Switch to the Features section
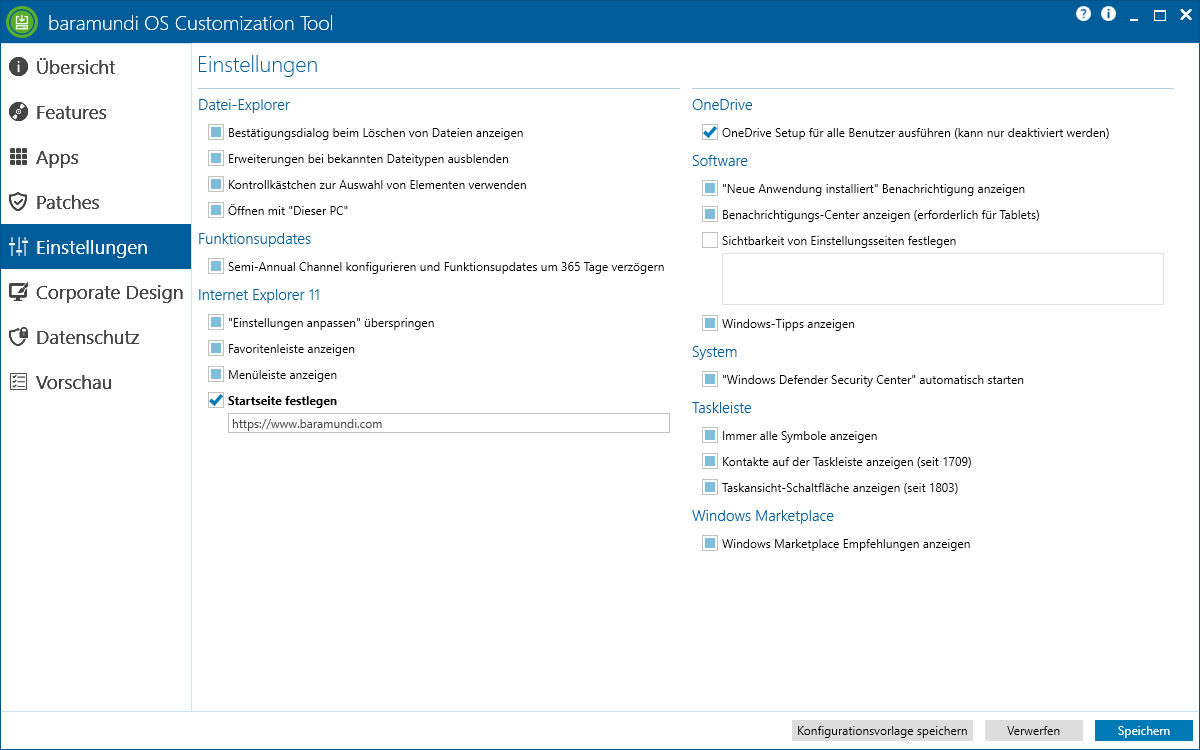The image size is (1200, 750). [95, 112]
